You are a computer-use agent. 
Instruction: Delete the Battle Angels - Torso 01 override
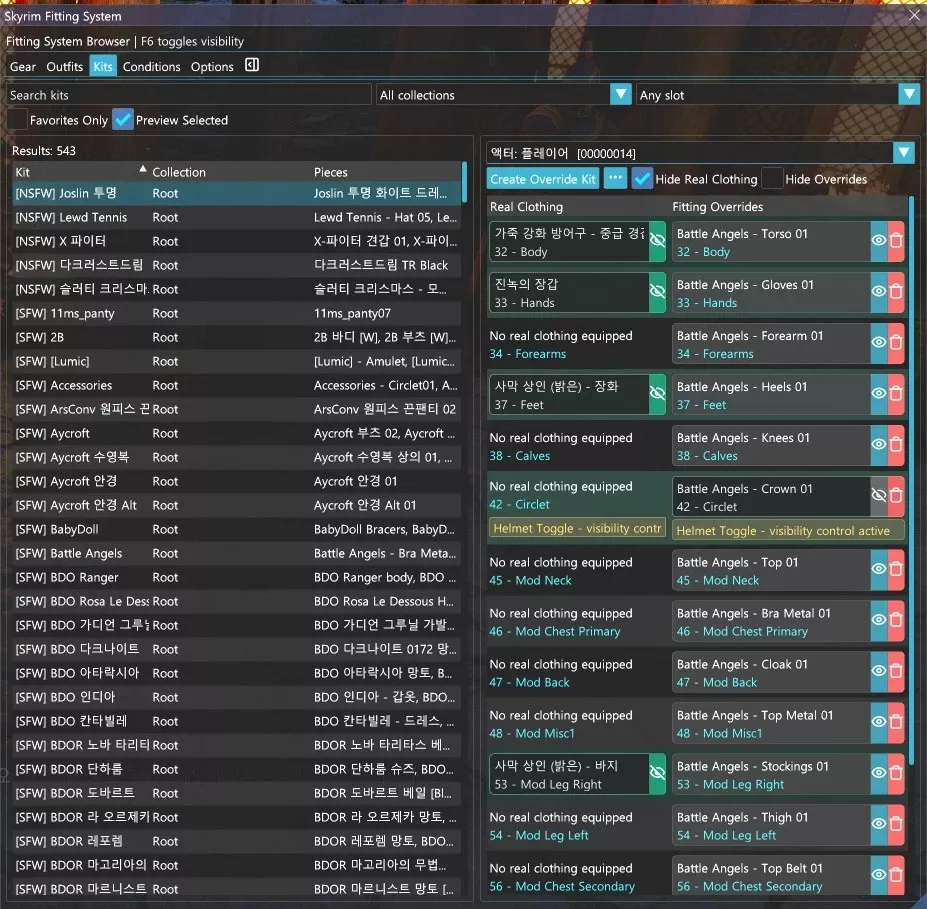896,241
